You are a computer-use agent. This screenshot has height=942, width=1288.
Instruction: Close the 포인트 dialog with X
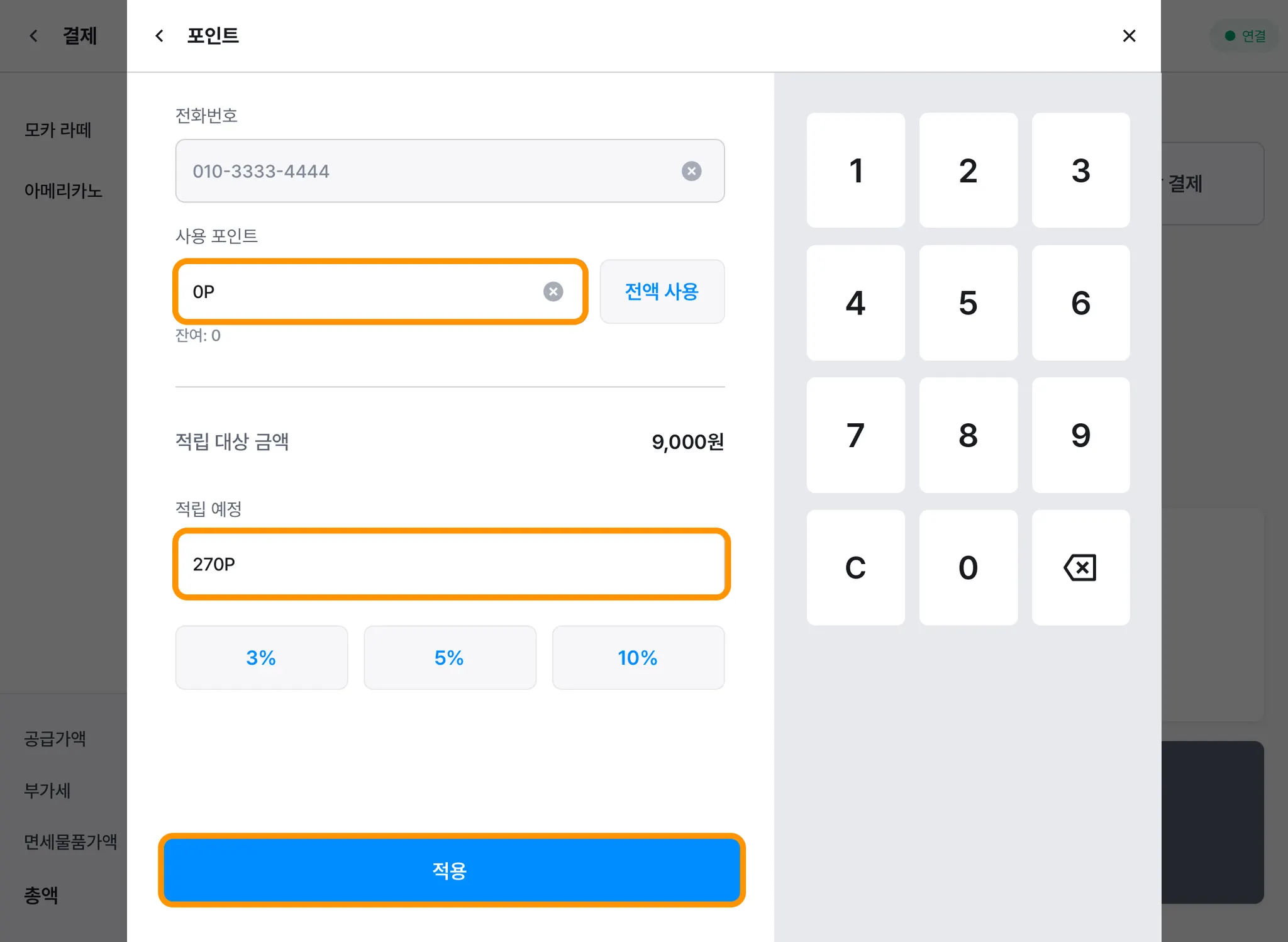point(1129,36)
